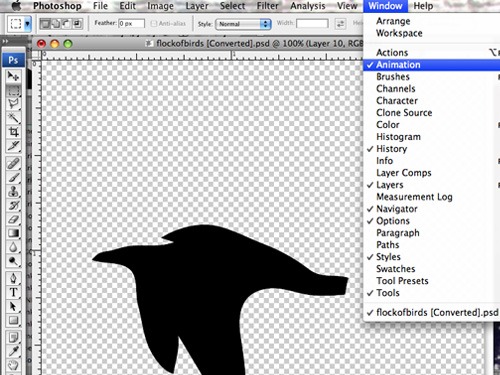
Task: Choose Actions from the Window menu
Action: [x=432, y=53]
